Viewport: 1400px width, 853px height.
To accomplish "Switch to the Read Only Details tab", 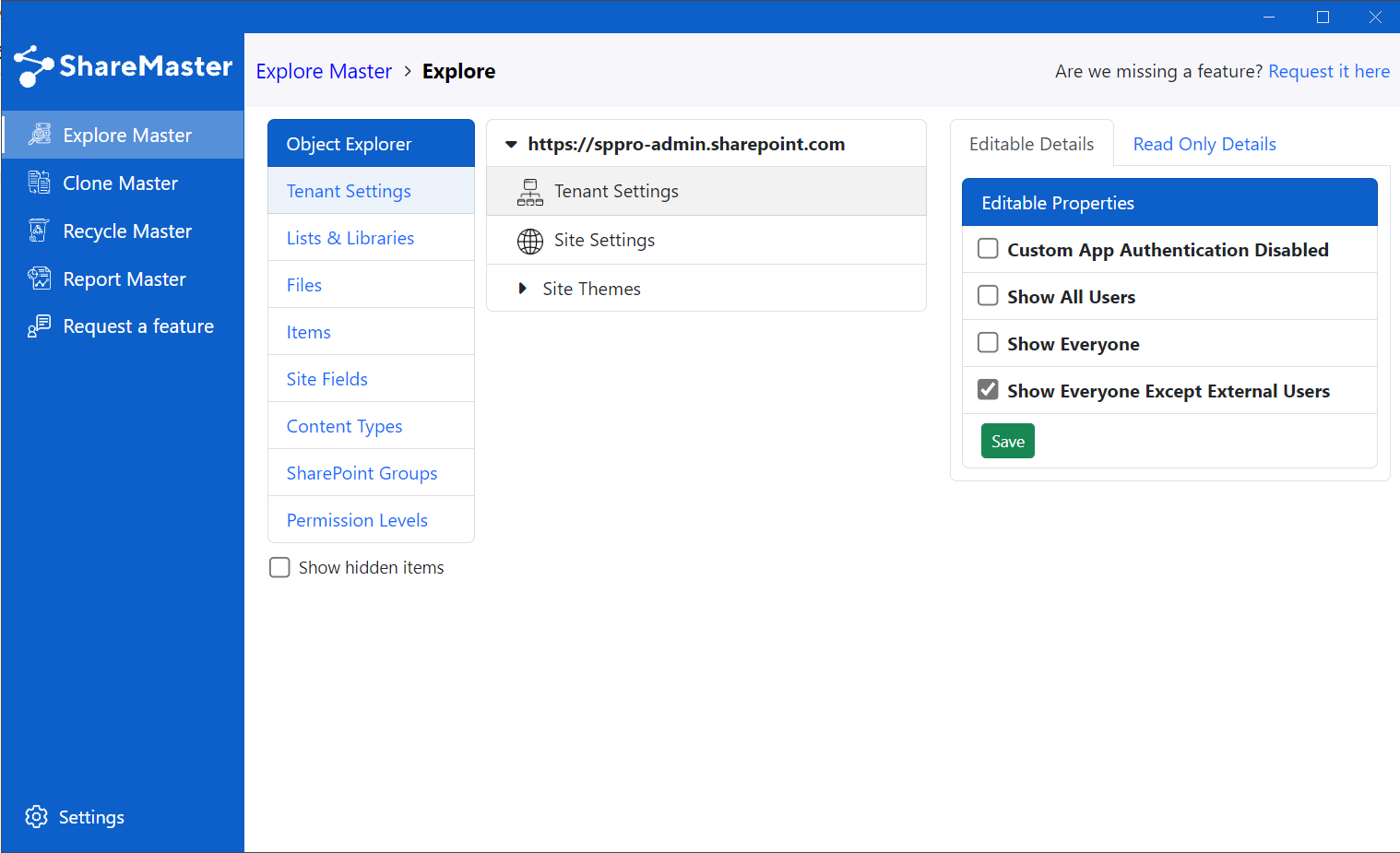I will (1204, 144).
